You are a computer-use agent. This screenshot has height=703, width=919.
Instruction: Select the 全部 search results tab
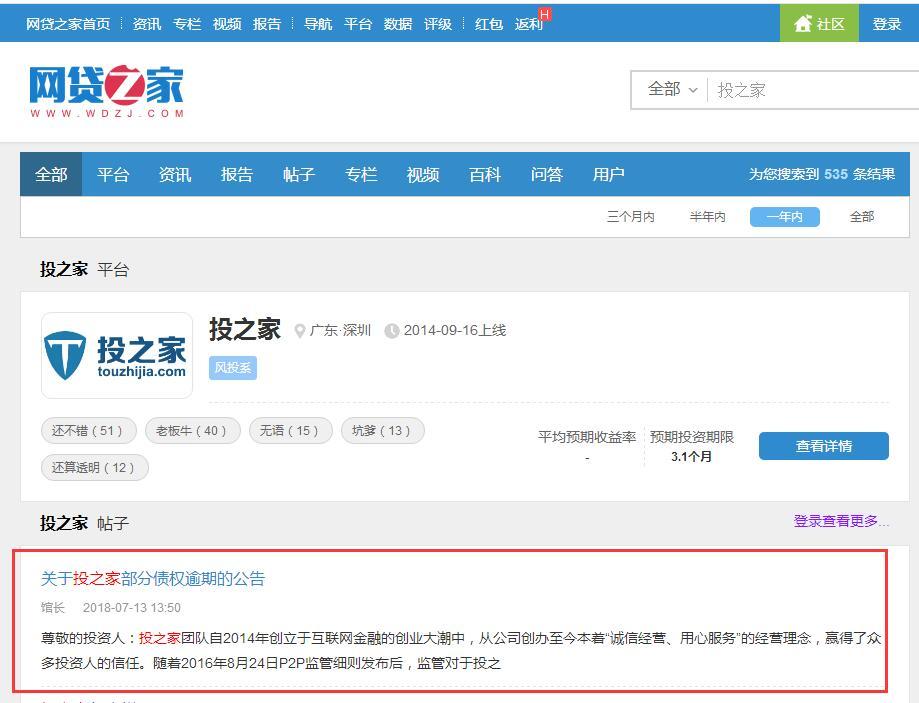point(51,174)
